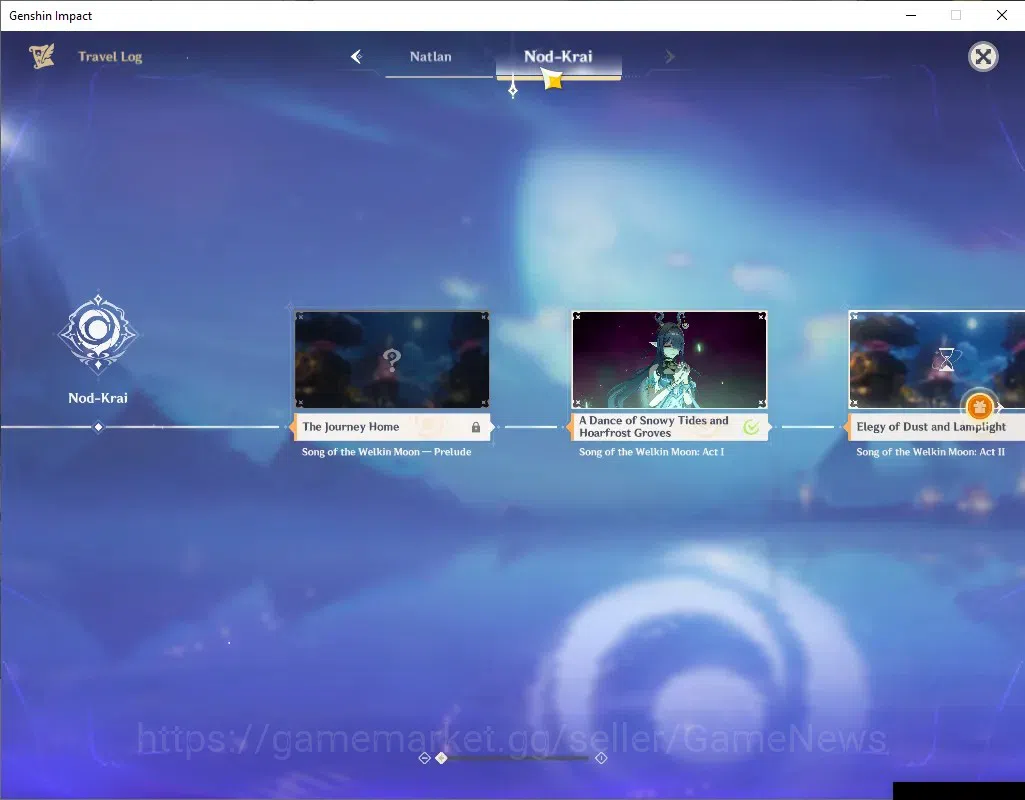Go to previous region with left arrow
The width and height of the screenshot is (1025, 800).
point(356,56)
